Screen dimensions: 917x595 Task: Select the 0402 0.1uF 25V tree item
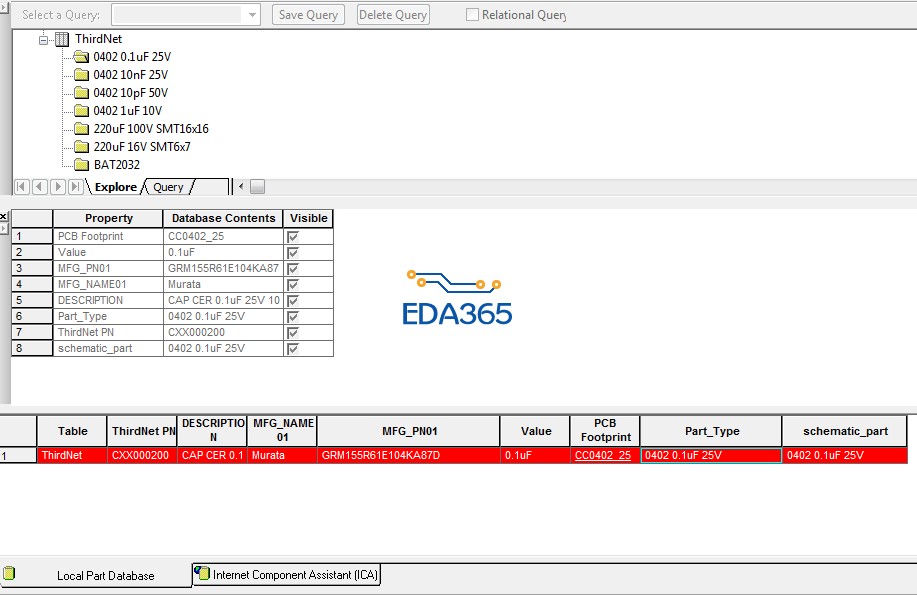pyautogui.click(x=132, y=57)
